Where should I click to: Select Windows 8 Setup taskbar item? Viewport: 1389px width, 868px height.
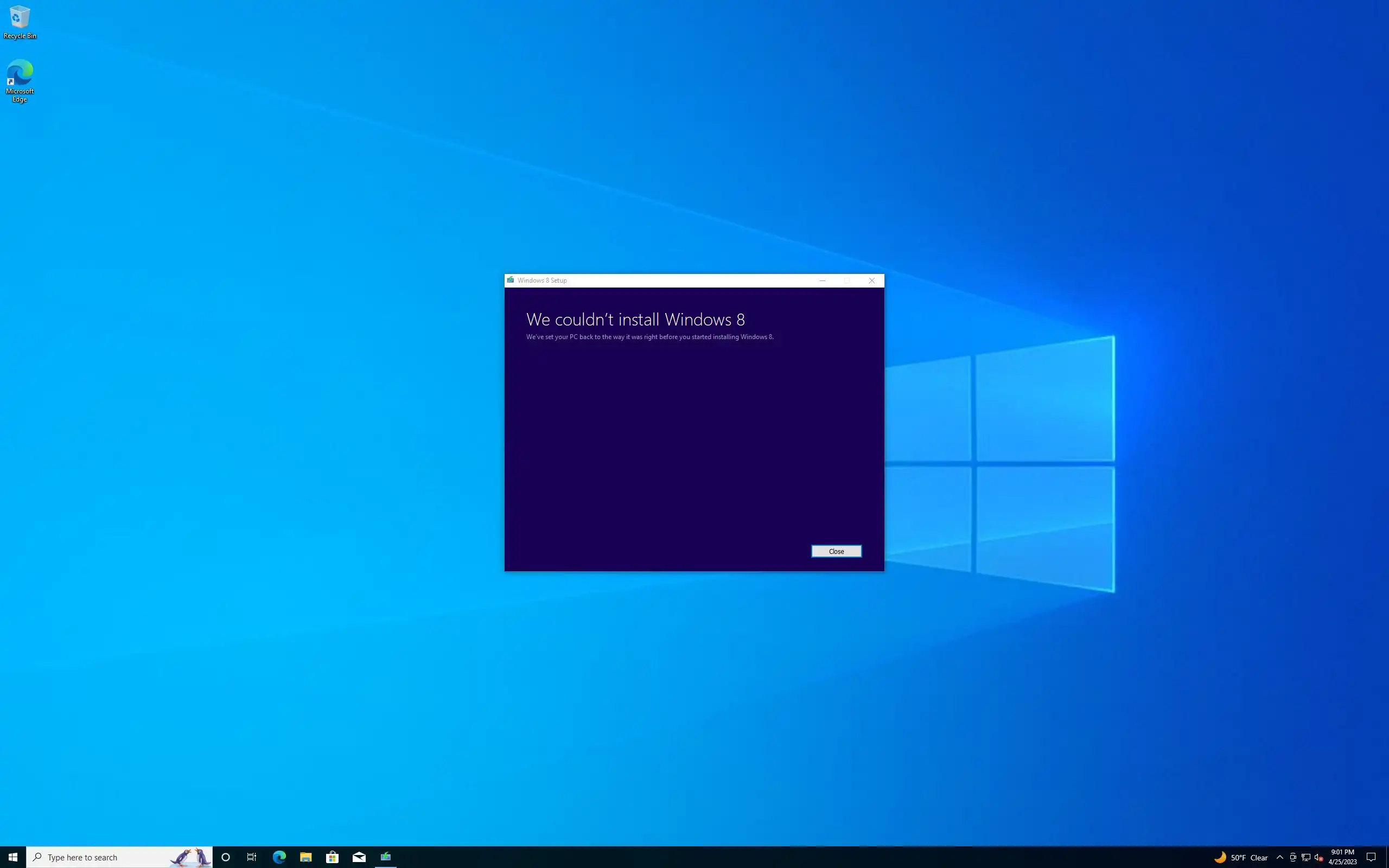point(386,857)
